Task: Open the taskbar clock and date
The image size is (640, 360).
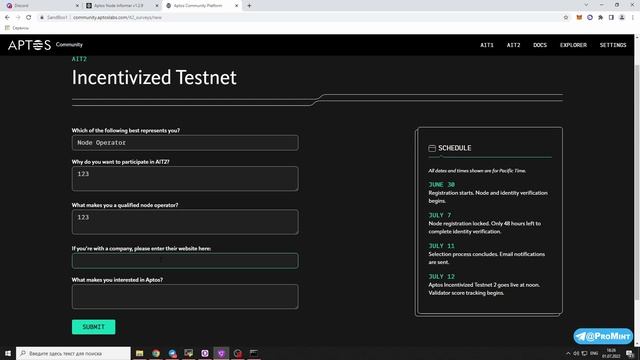Action: [611, 353]
